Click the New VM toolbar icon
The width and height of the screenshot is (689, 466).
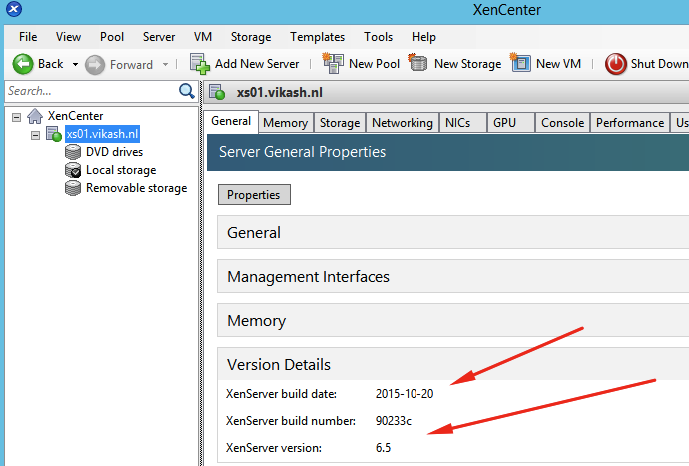(x=521, y=64)
